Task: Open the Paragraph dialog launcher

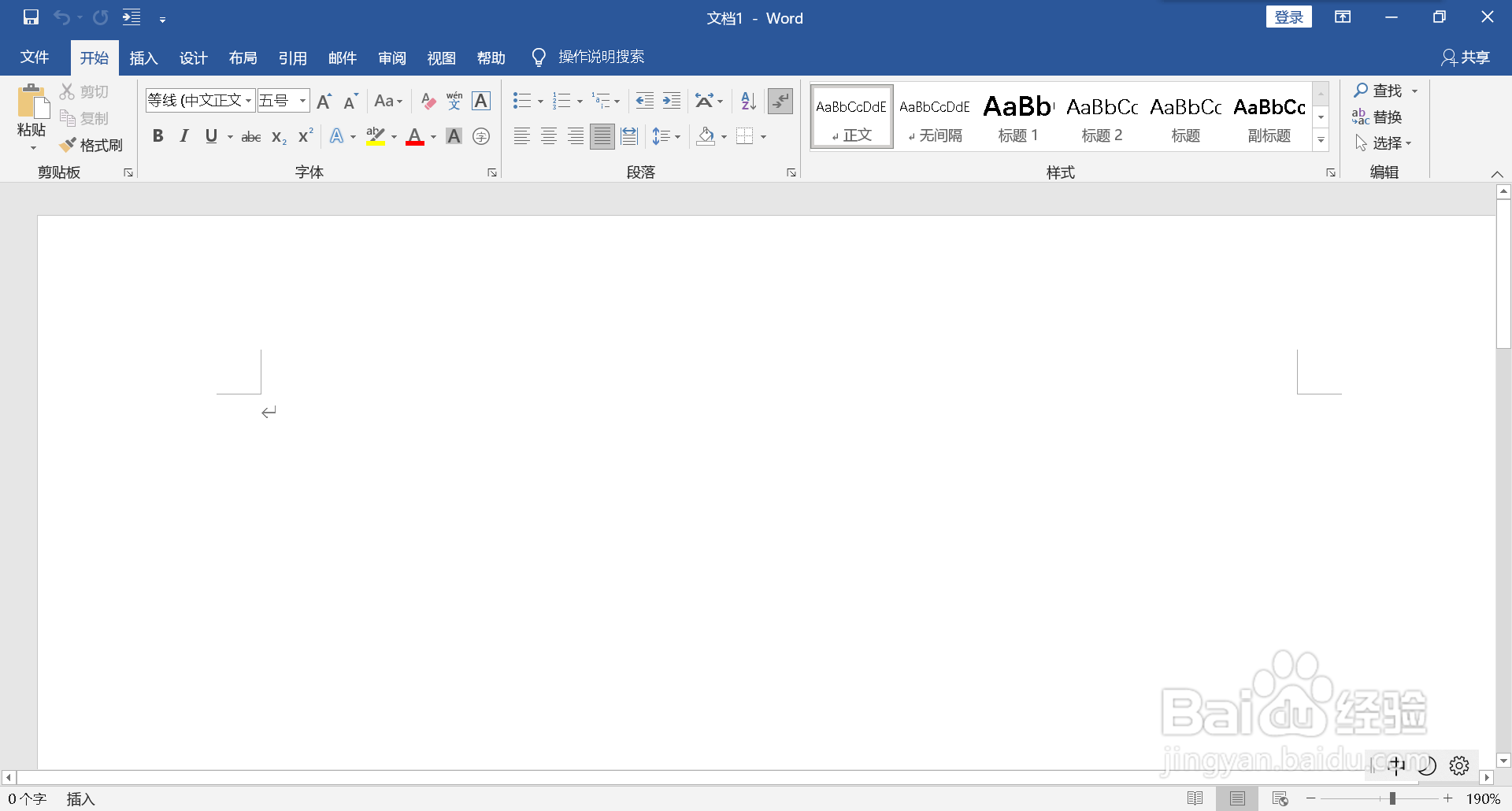Action: 791,172
